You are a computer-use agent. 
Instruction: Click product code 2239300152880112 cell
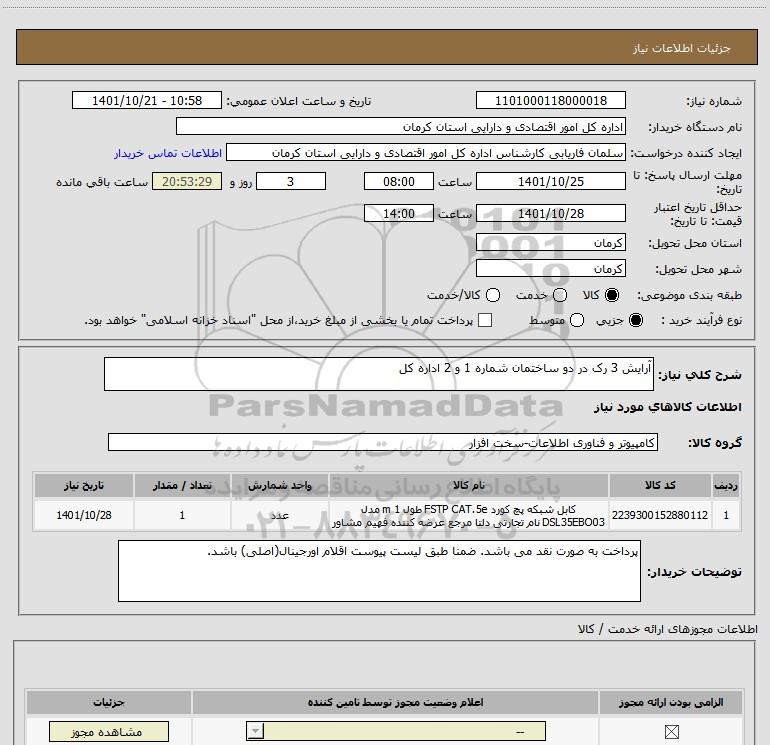point(660,515)
